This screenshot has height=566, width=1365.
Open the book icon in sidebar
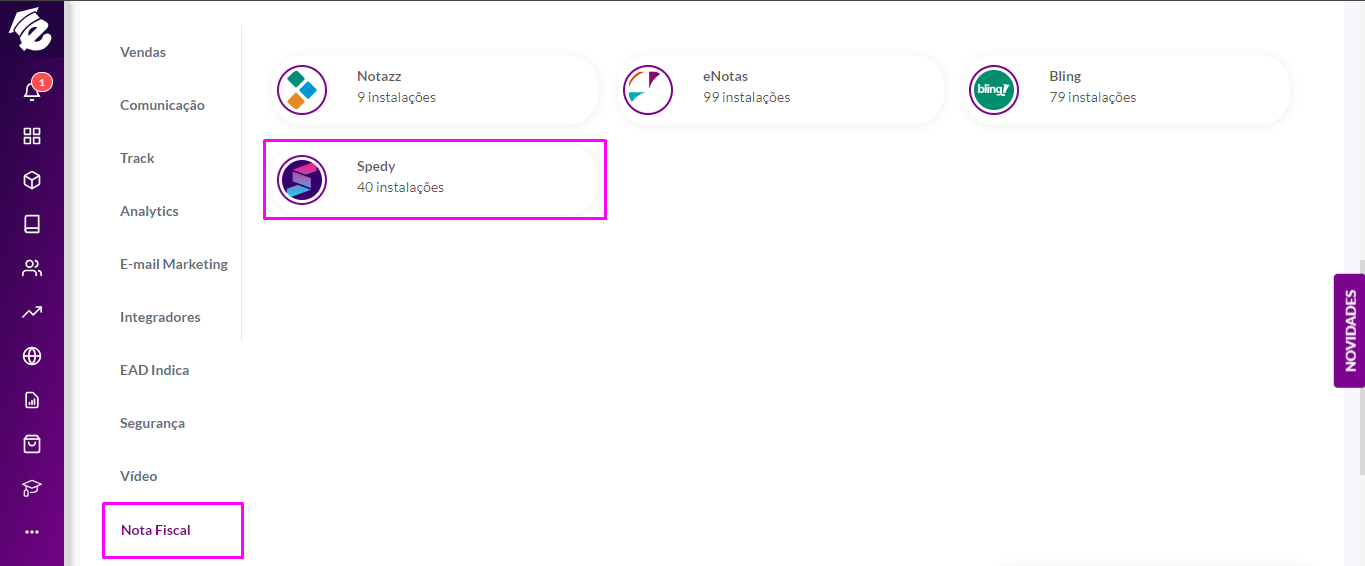pos(32,224)
